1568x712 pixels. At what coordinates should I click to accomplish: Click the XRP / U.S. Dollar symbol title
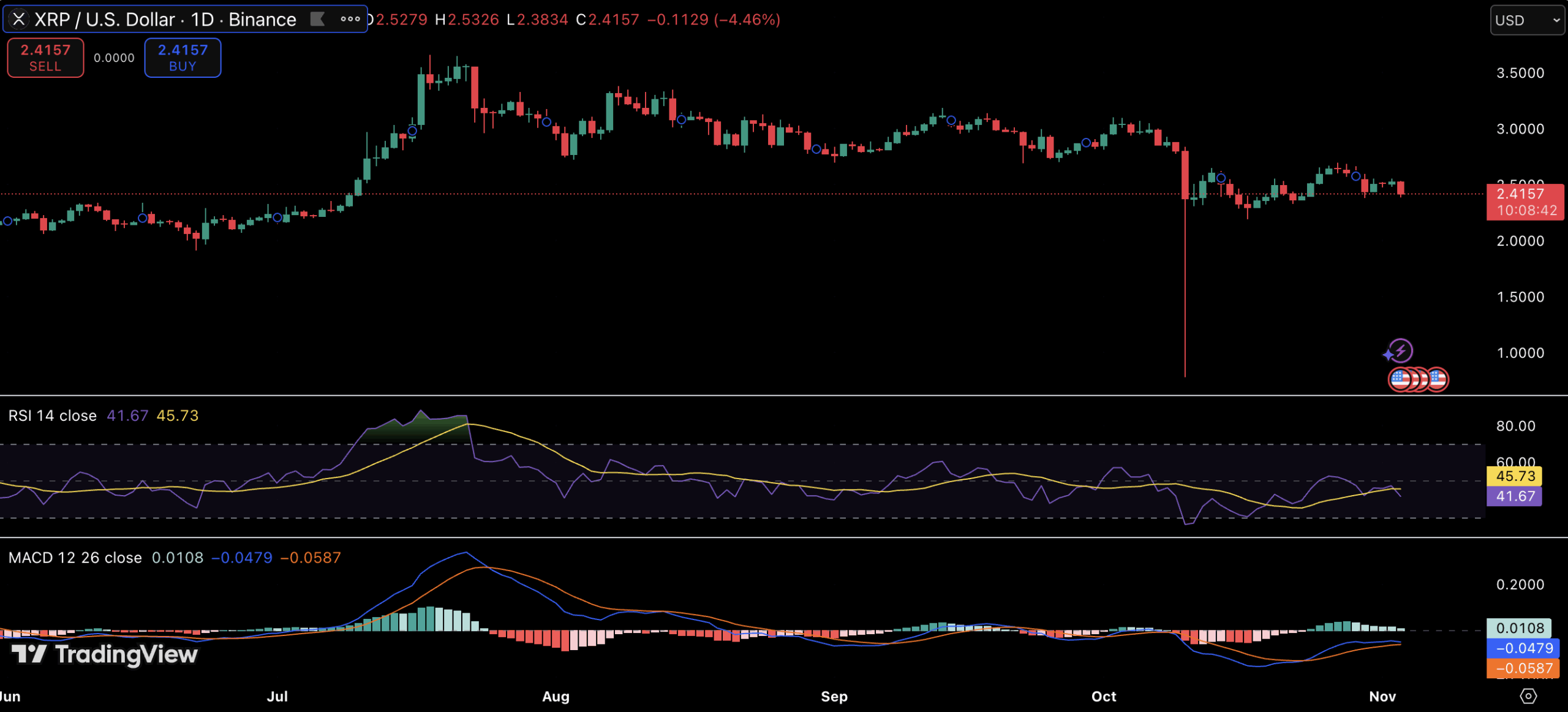coord(104,20)
